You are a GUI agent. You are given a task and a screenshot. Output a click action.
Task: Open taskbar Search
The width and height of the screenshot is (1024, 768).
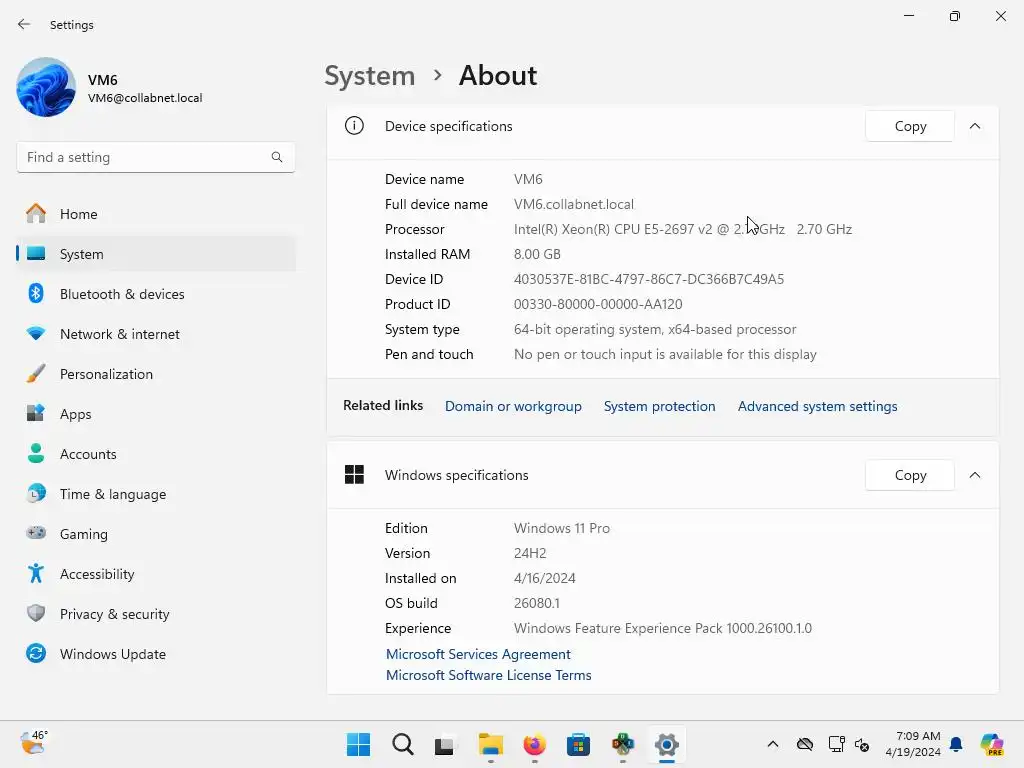point(403,744)
